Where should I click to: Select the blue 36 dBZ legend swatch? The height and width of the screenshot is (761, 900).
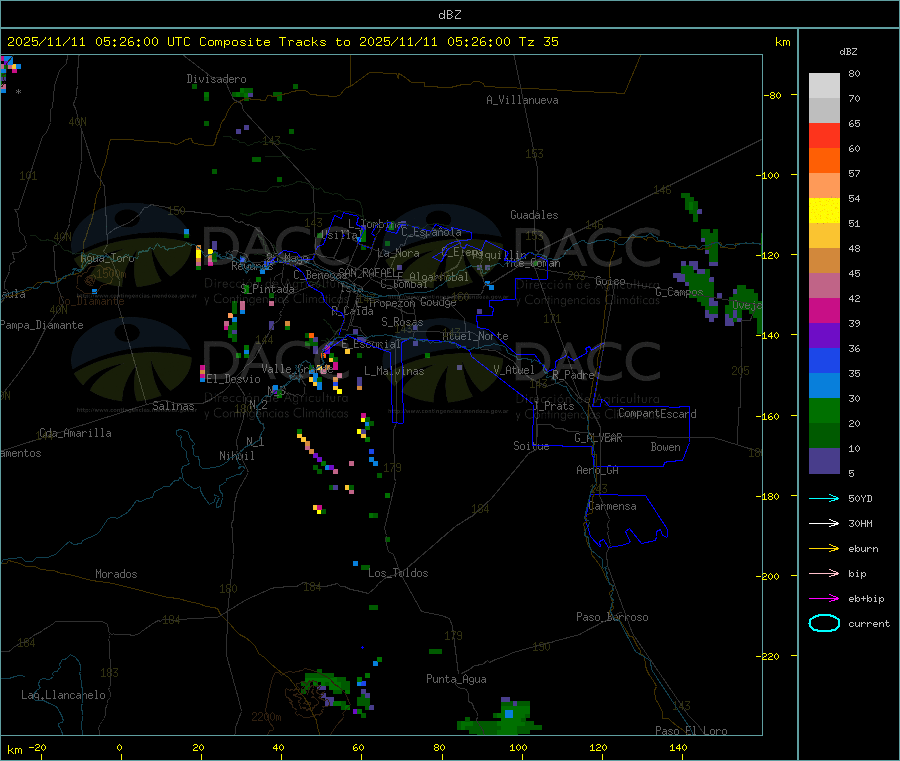[x=824, y=360]
